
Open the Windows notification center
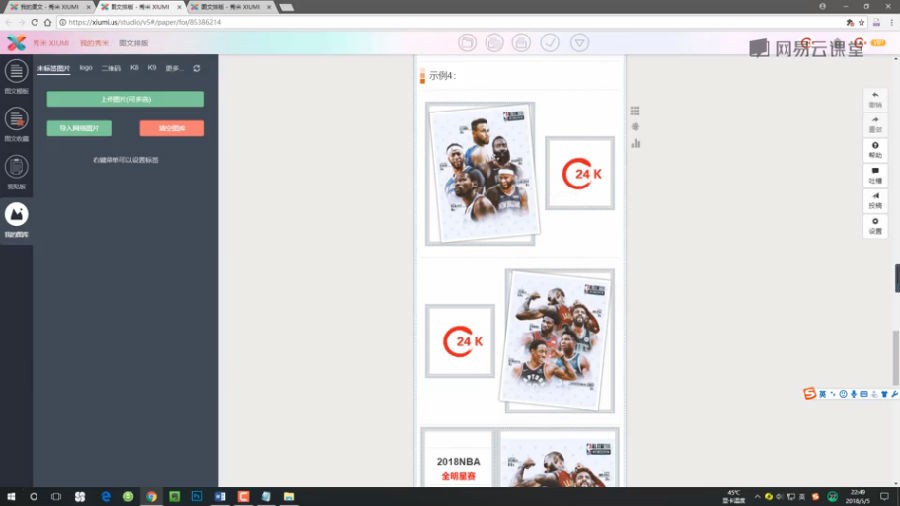click(x=885, y=496)
